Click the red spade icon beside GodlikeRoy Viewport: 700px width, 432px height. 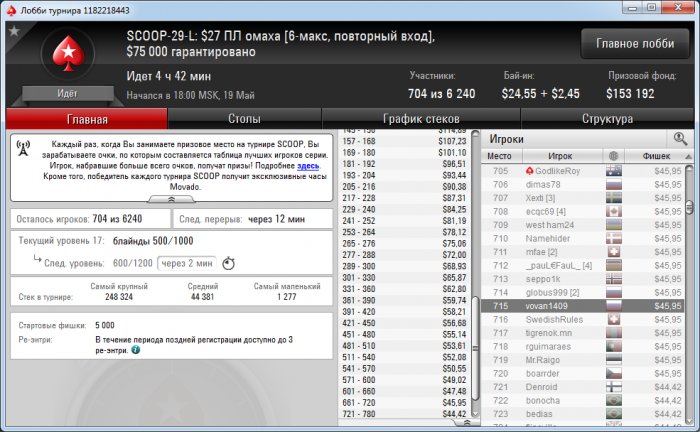tap(529, 171)
